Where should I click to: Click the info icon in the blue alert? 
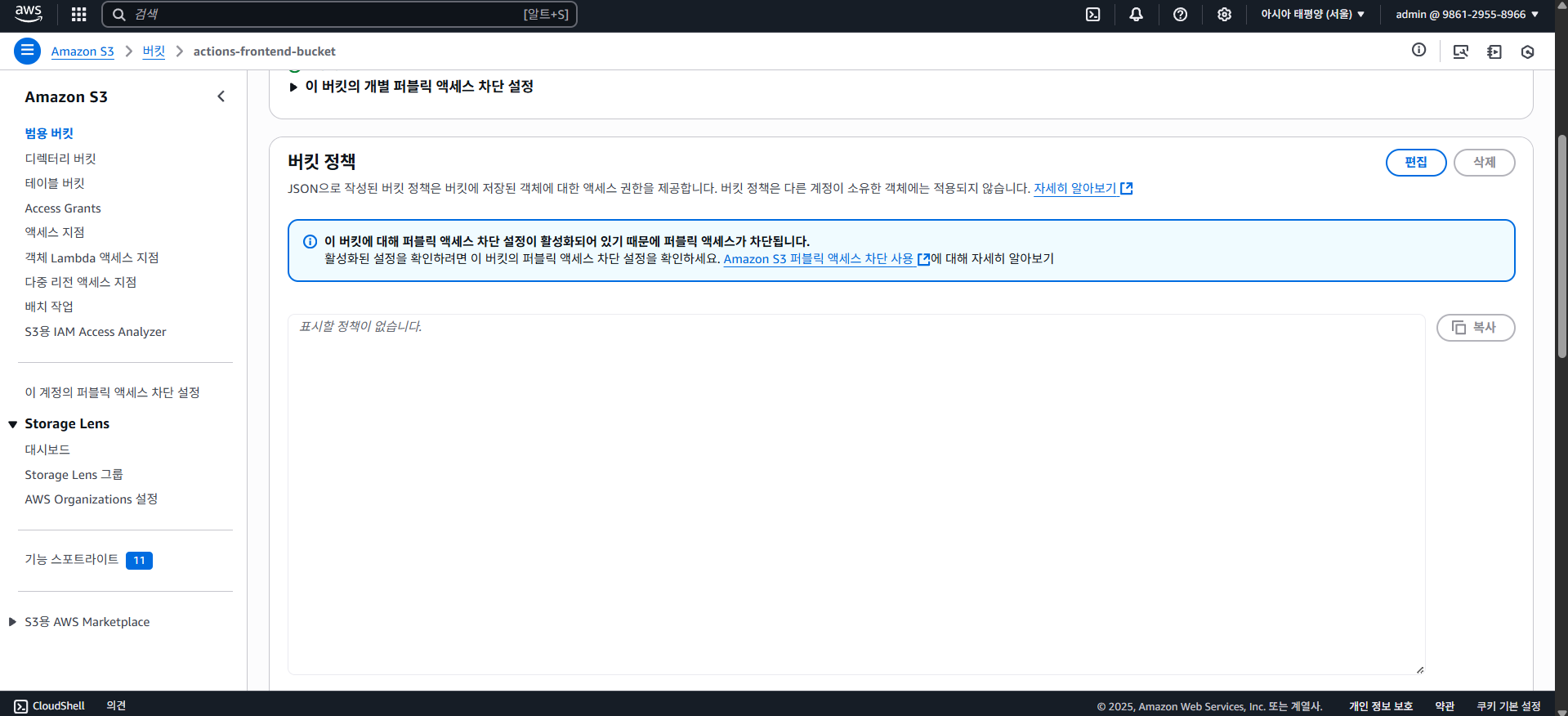(310, 241)
